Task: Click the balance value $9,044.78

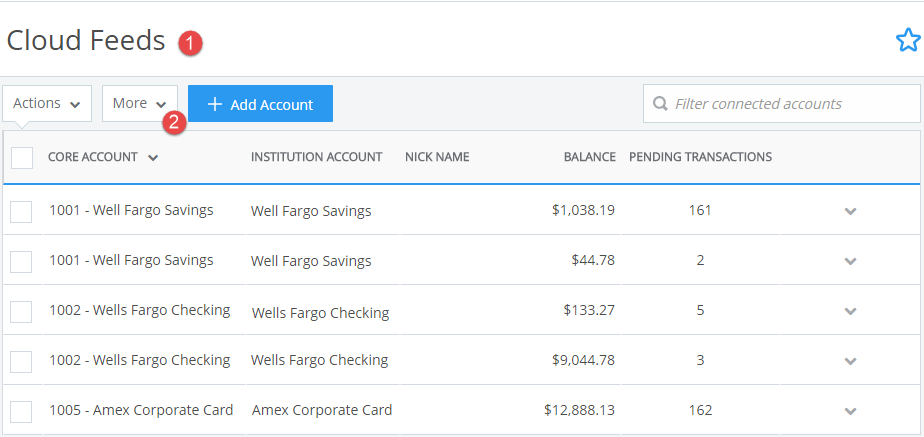Action: coord(583,360)
